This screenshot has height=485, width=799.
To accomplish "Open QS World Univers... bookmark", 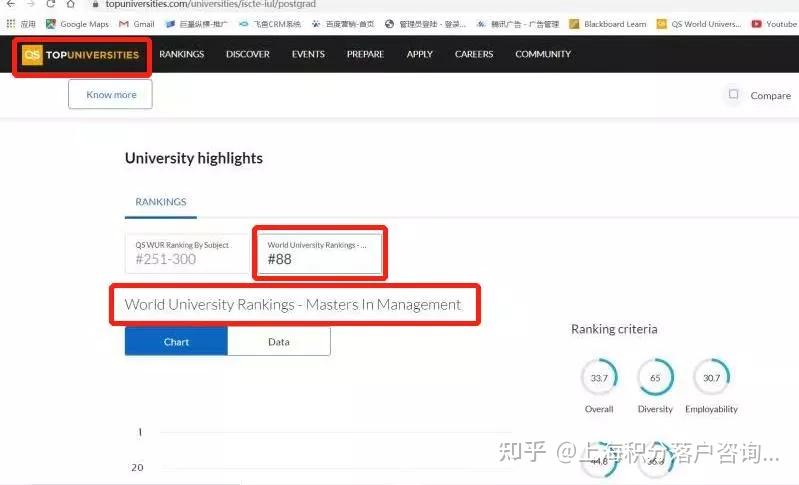I will click(699, 24).
